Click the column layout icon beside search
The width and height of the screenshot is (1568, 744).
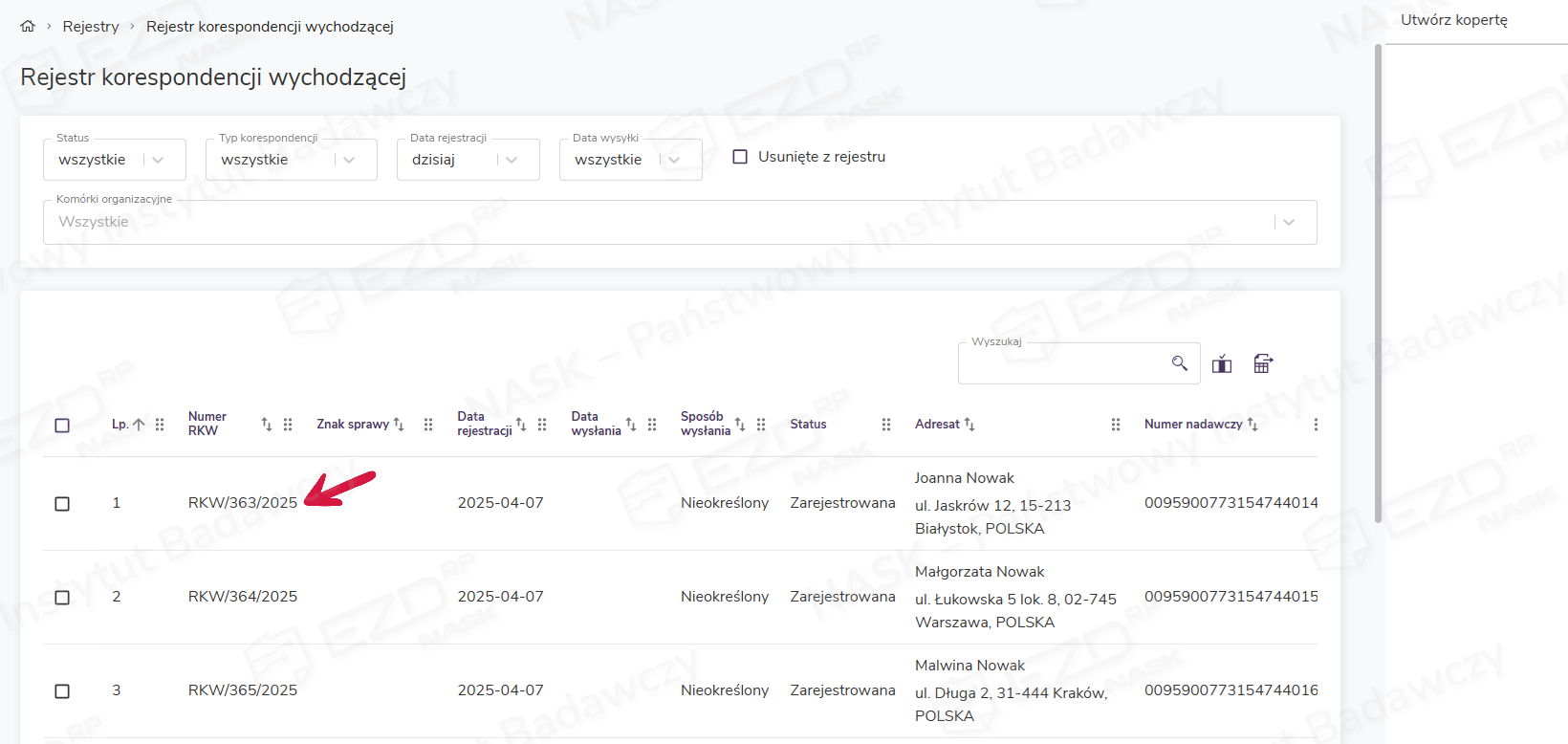(x=1222, y=363)
